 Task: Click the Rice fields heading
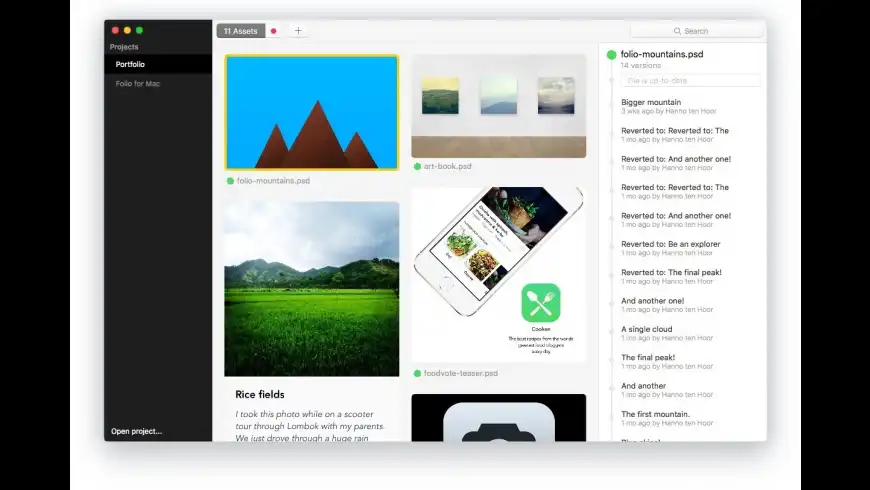260,395
